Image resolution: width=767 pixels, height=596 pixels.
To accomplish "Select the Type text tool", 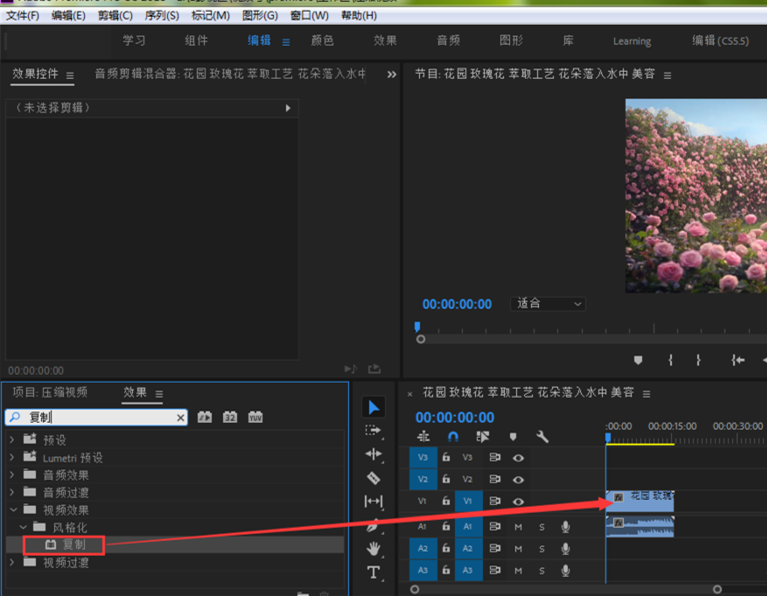I will coord(373,572).
